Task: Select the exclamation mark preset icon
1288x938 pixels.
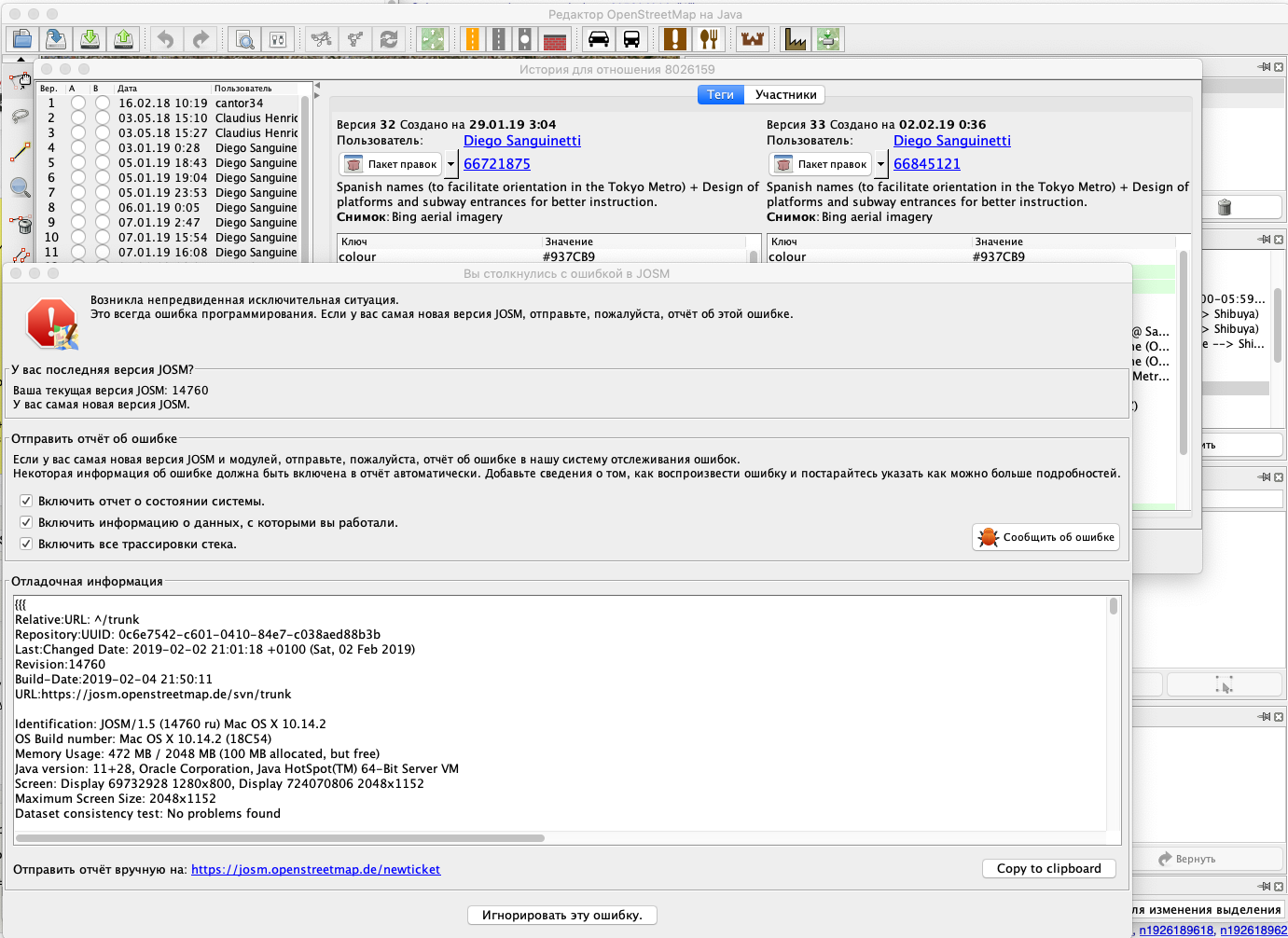Action: point(674,39)
